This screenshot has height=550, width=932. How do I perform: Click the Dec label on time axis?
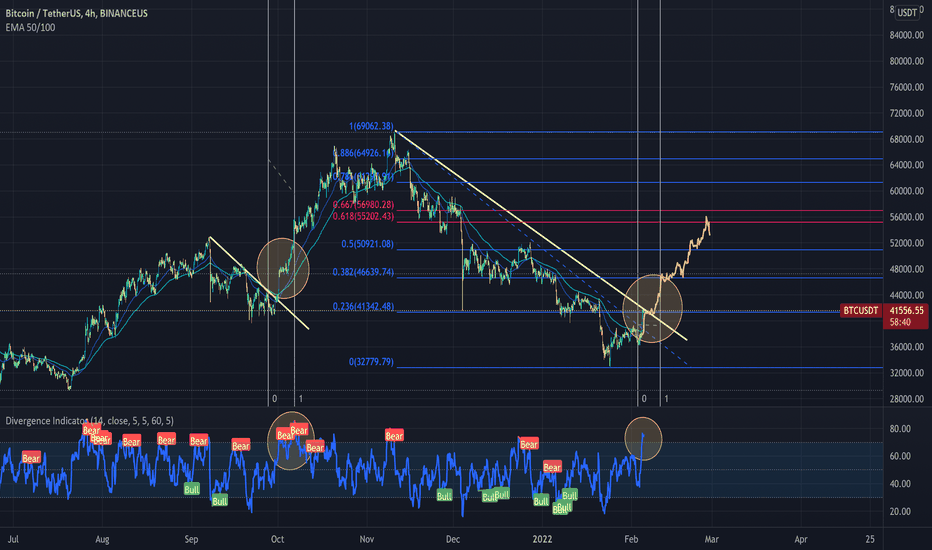(x=453, y=539)
